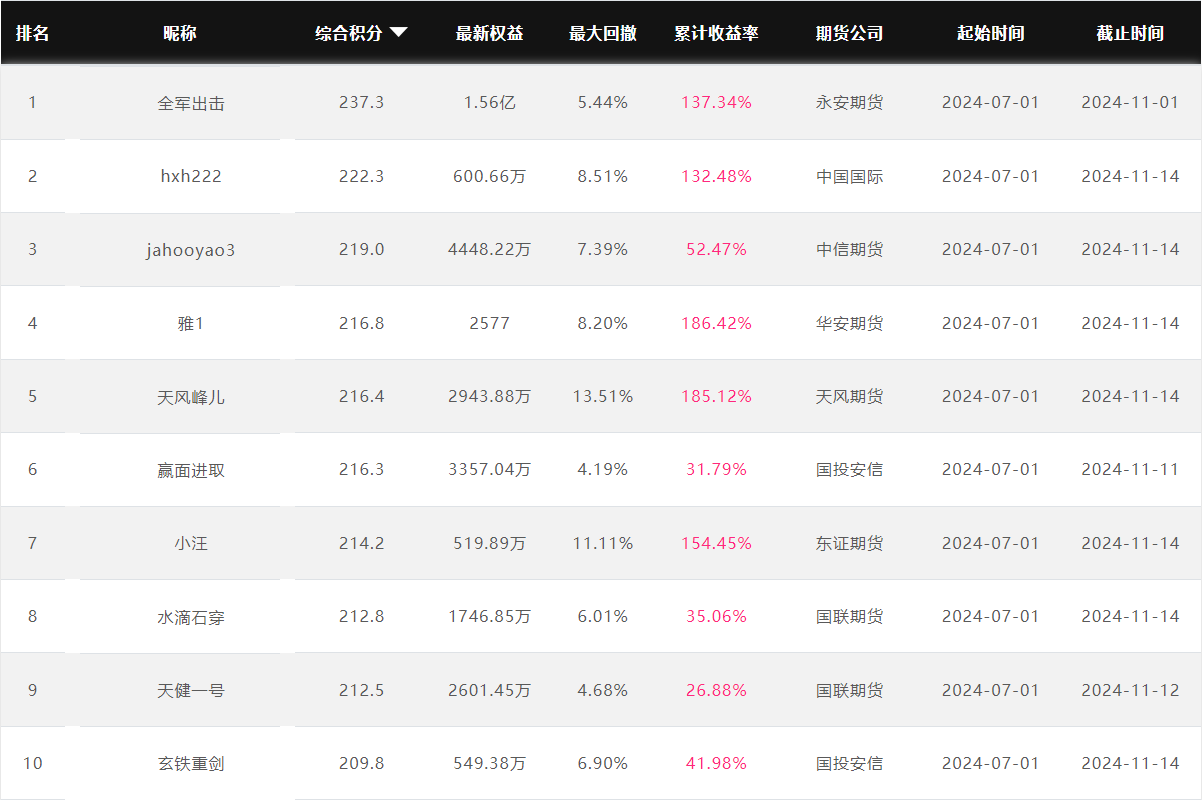Select futures company 永安期货

click(850, 103)
